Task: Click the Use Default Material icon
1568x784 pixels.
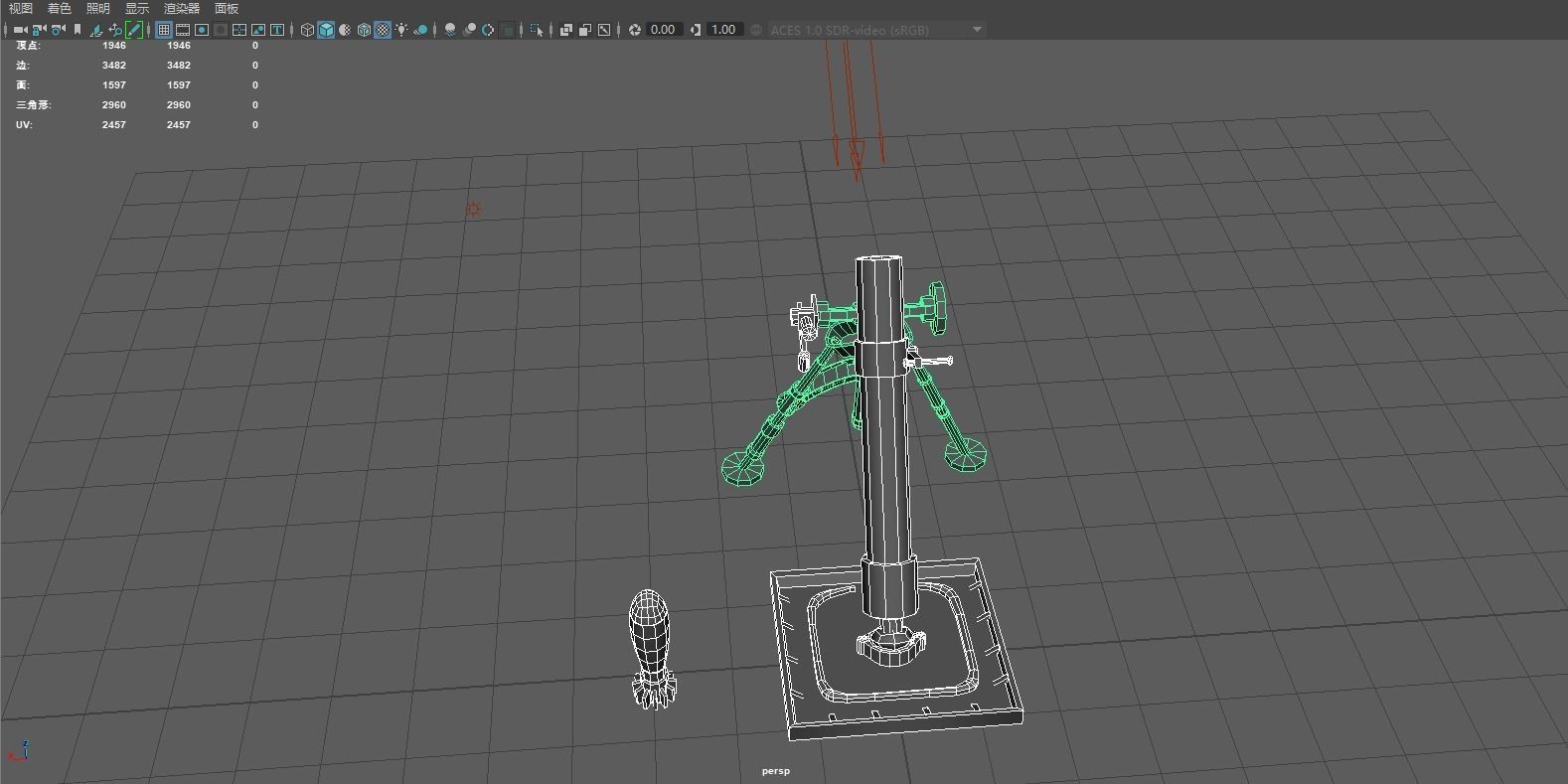Action: (345, 30)
